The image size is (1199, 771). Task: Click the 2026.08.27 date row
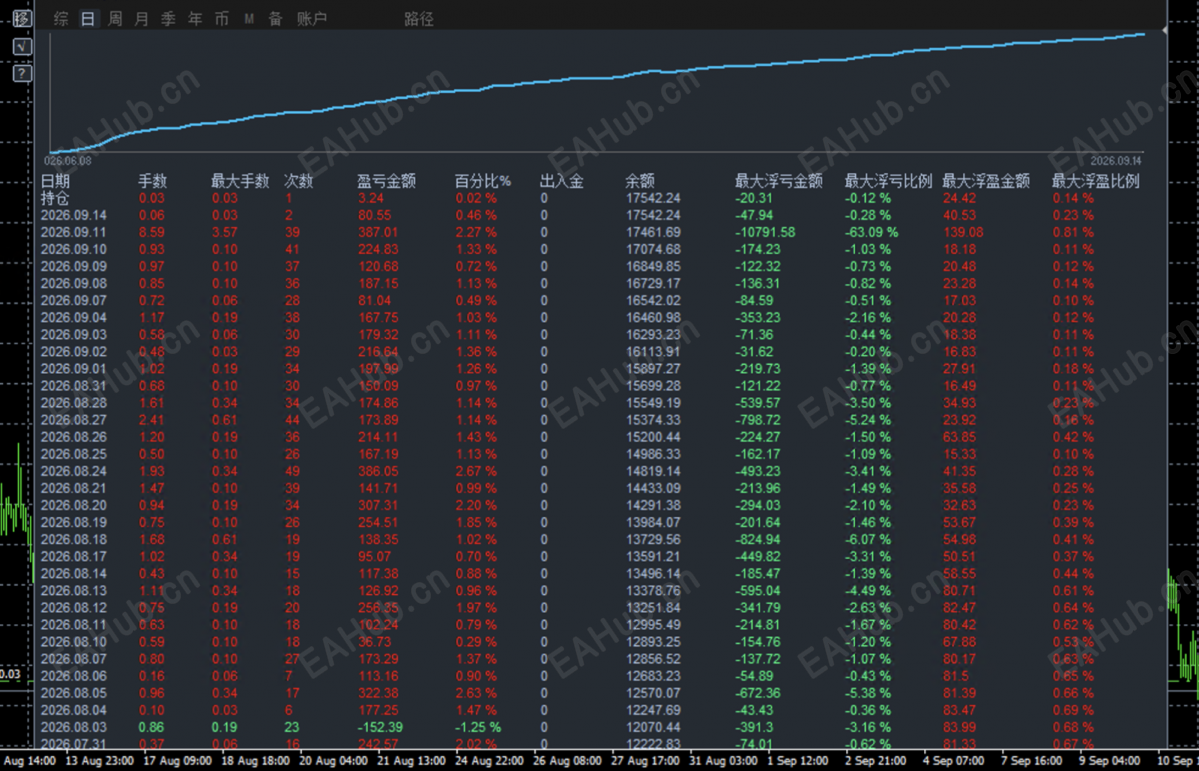tap(73, 420)
